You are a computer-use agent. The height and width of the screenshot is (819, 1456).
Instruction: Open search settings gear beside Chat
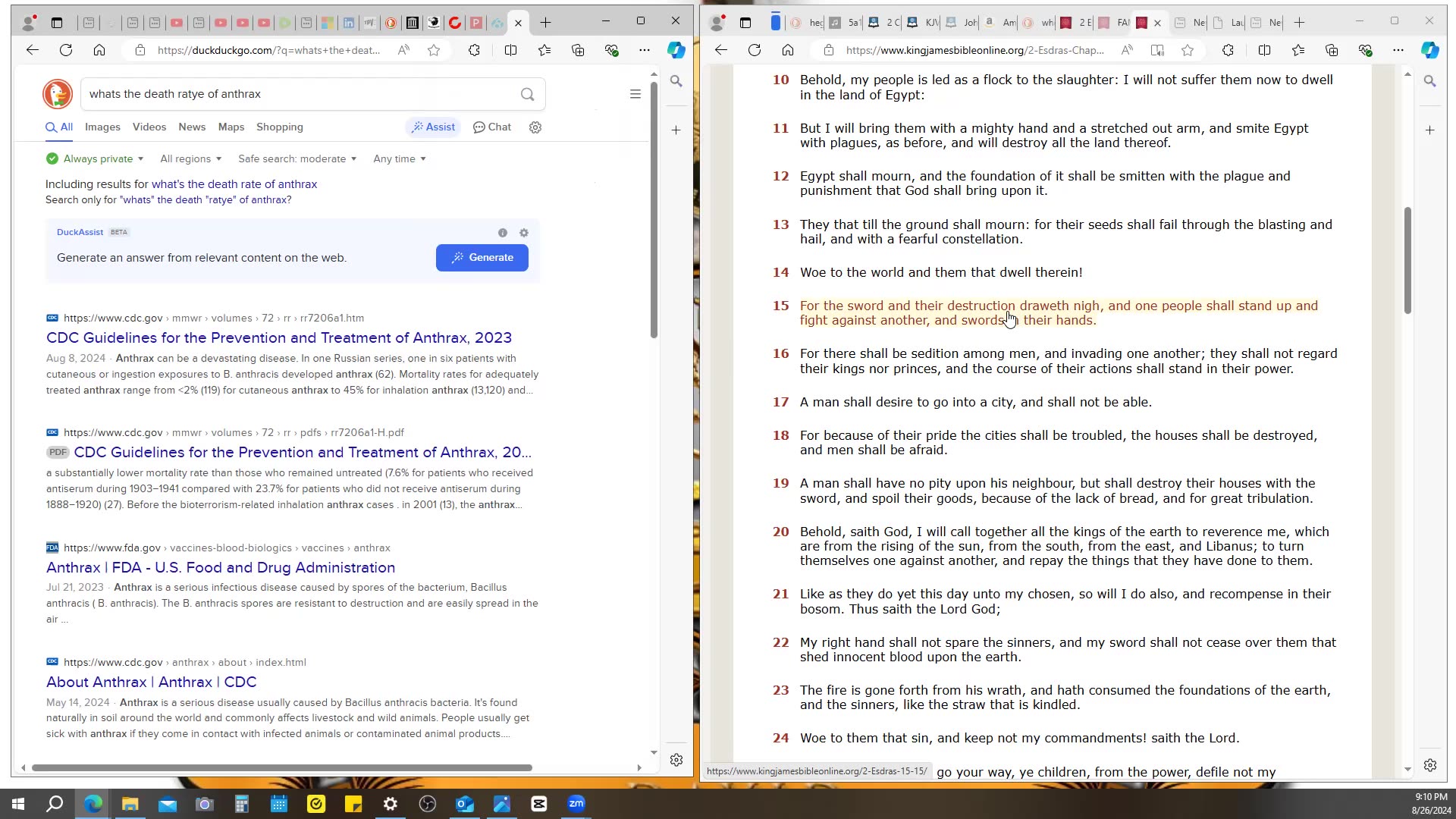535,127
